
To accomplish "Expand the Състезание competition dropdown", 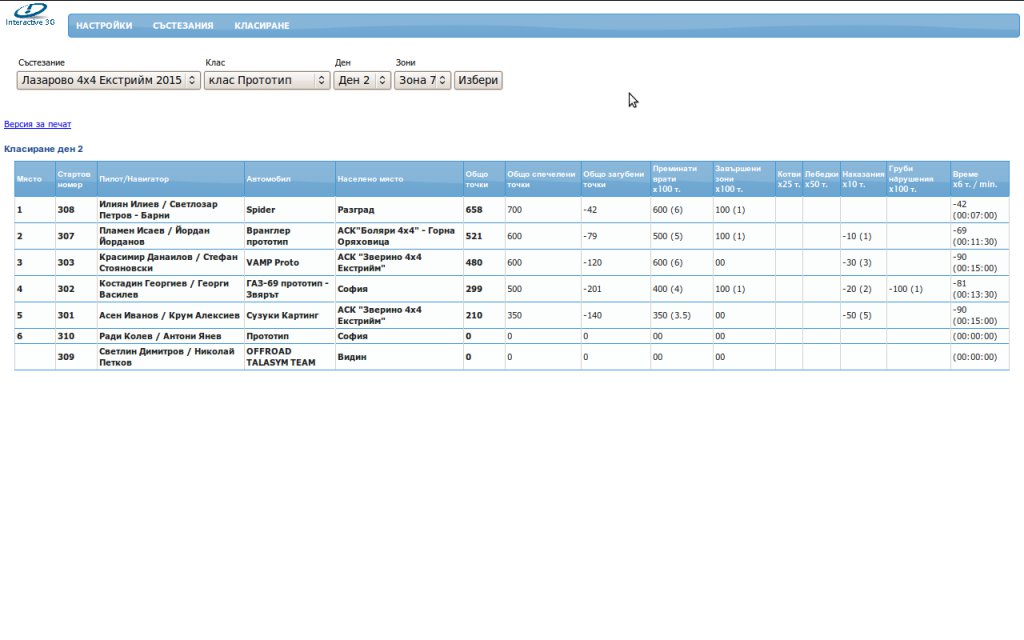I will [x=108, y=80].
